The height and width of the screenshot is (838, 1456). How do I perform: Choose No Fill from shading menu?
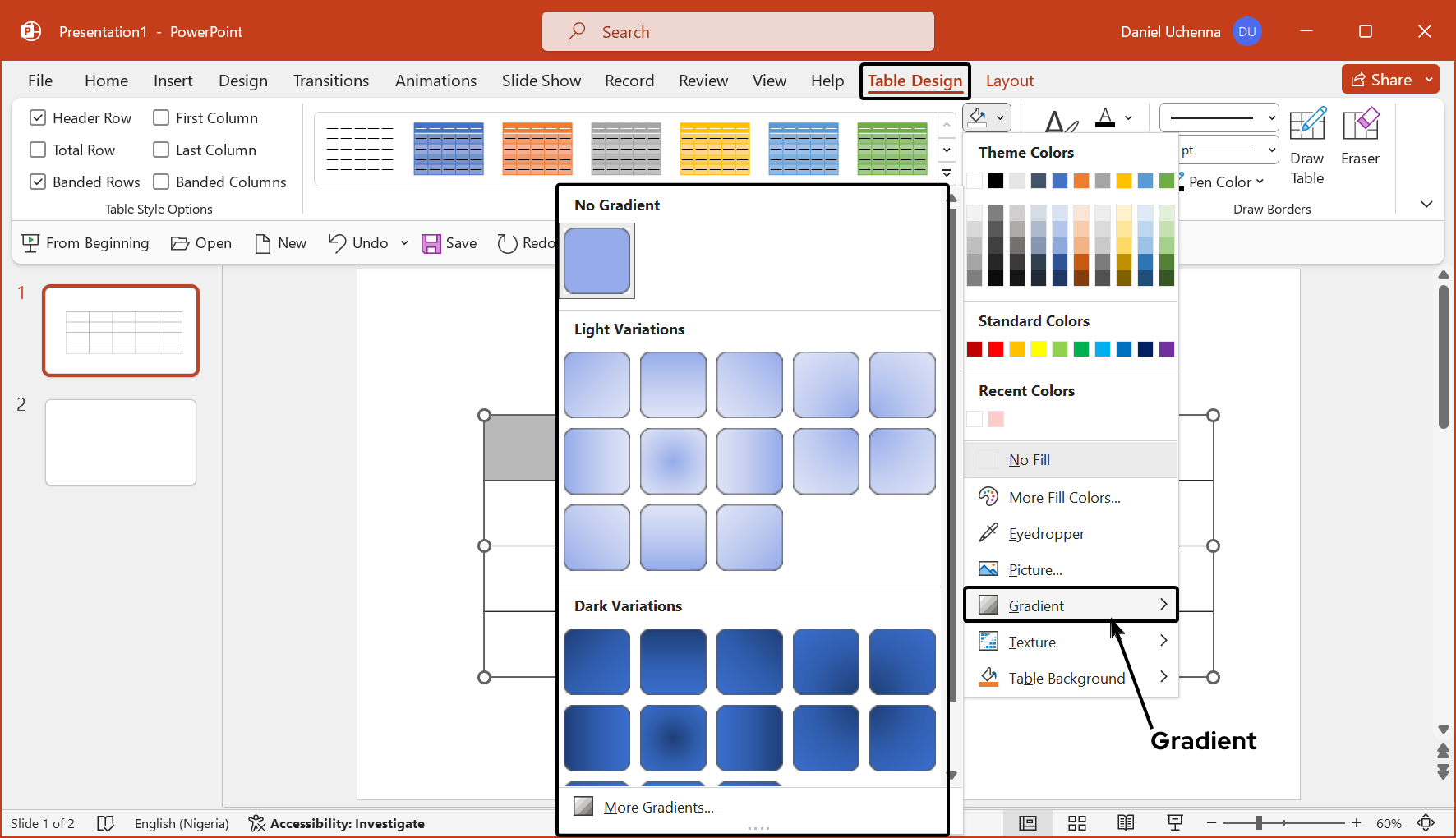click(x=1029, y=460)
